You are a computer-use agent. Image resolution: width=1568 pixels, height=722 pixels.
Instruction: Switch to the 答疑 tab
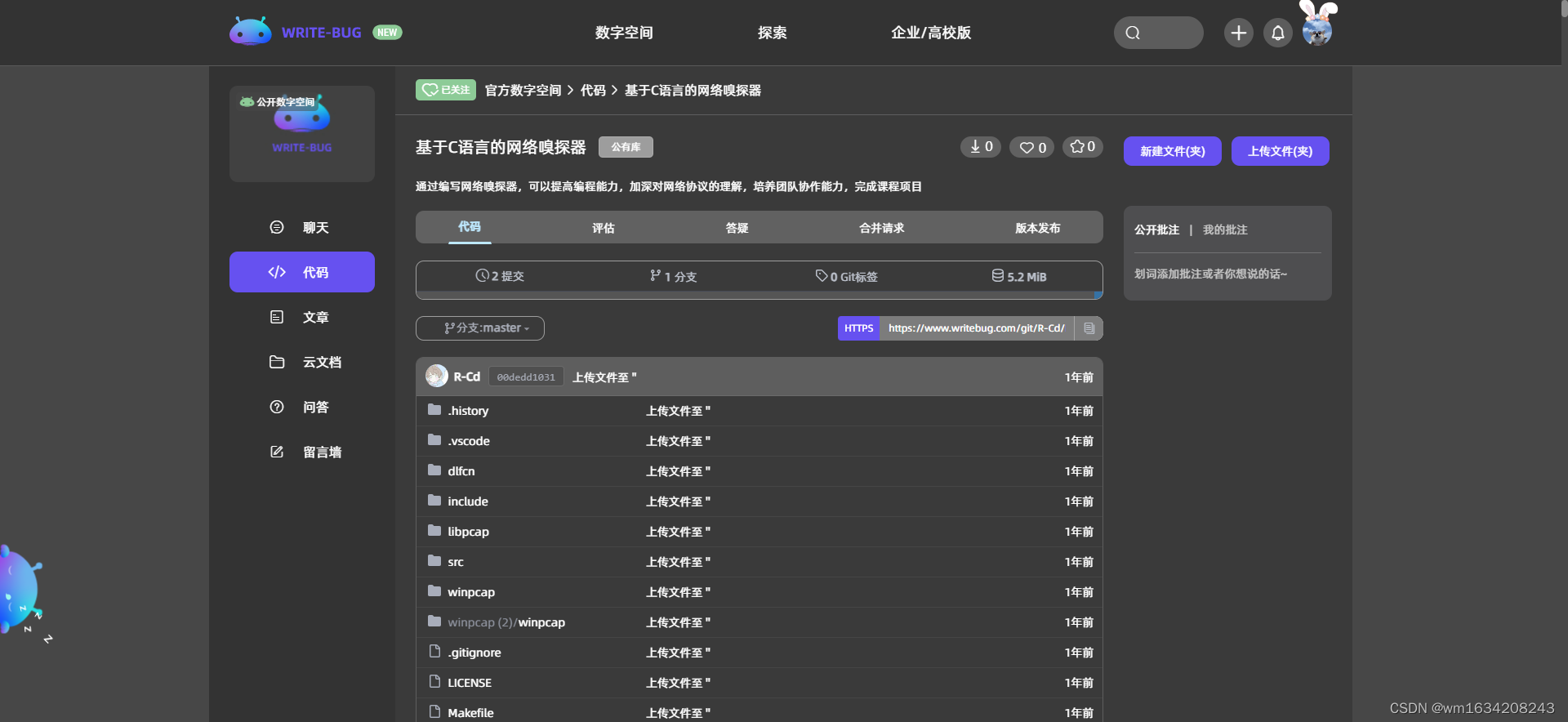pos(737,228)
